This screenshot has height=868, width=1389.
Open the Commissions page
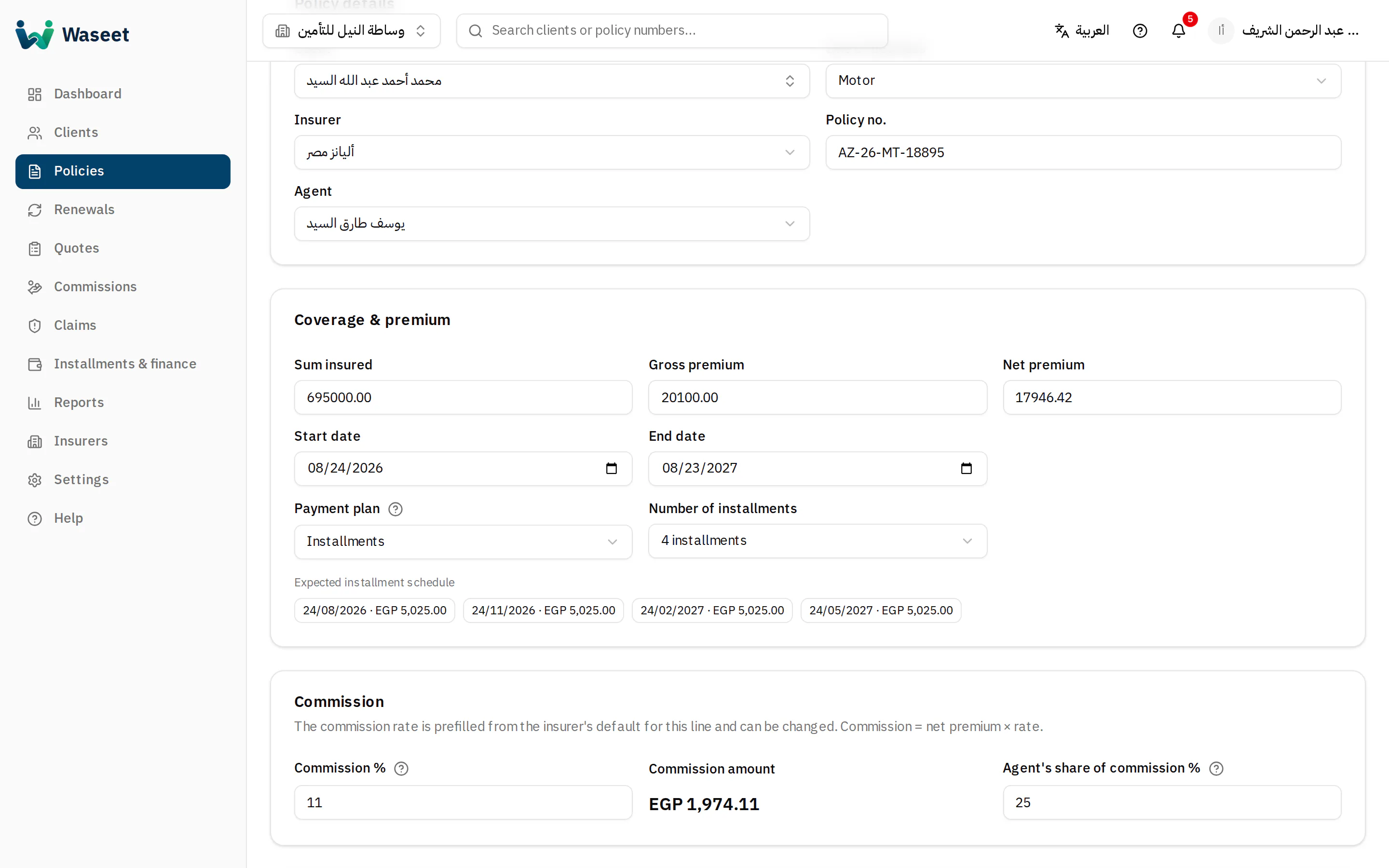(123, 287)
